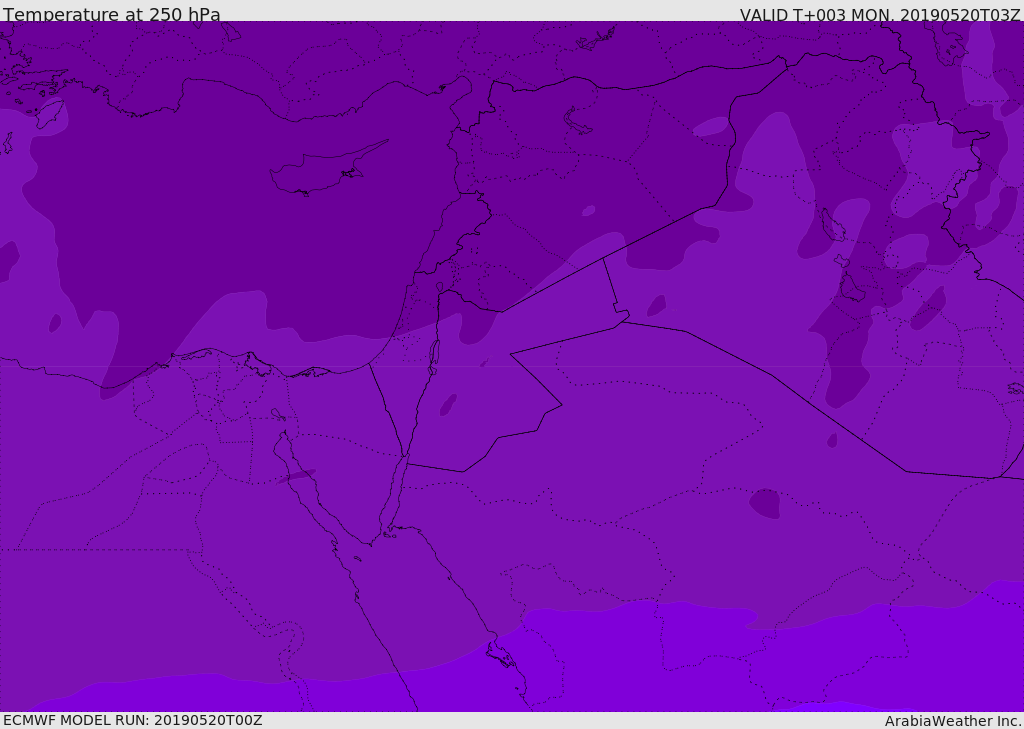1024x729 pixels.
Task: Click the VALID T+003 timestamp text
Action: (x=879, y=15)
